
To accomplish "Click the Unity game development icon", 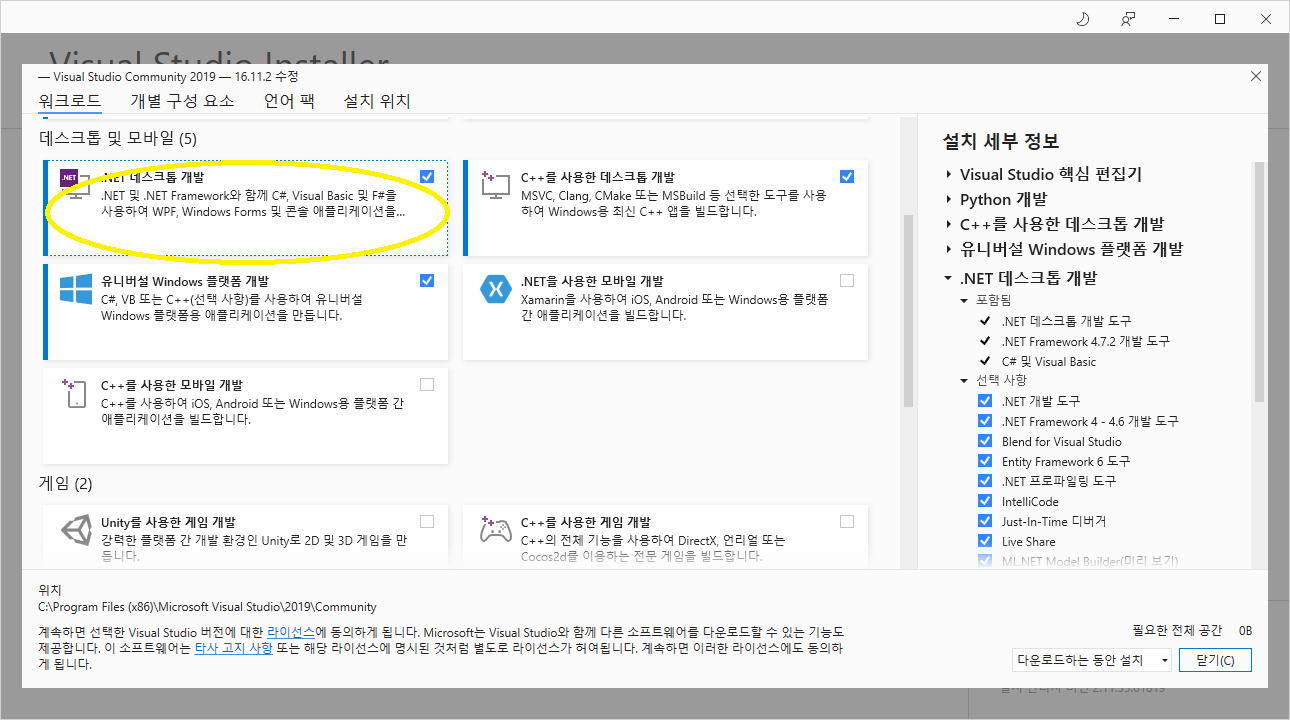I will click(x=76, y=530).
